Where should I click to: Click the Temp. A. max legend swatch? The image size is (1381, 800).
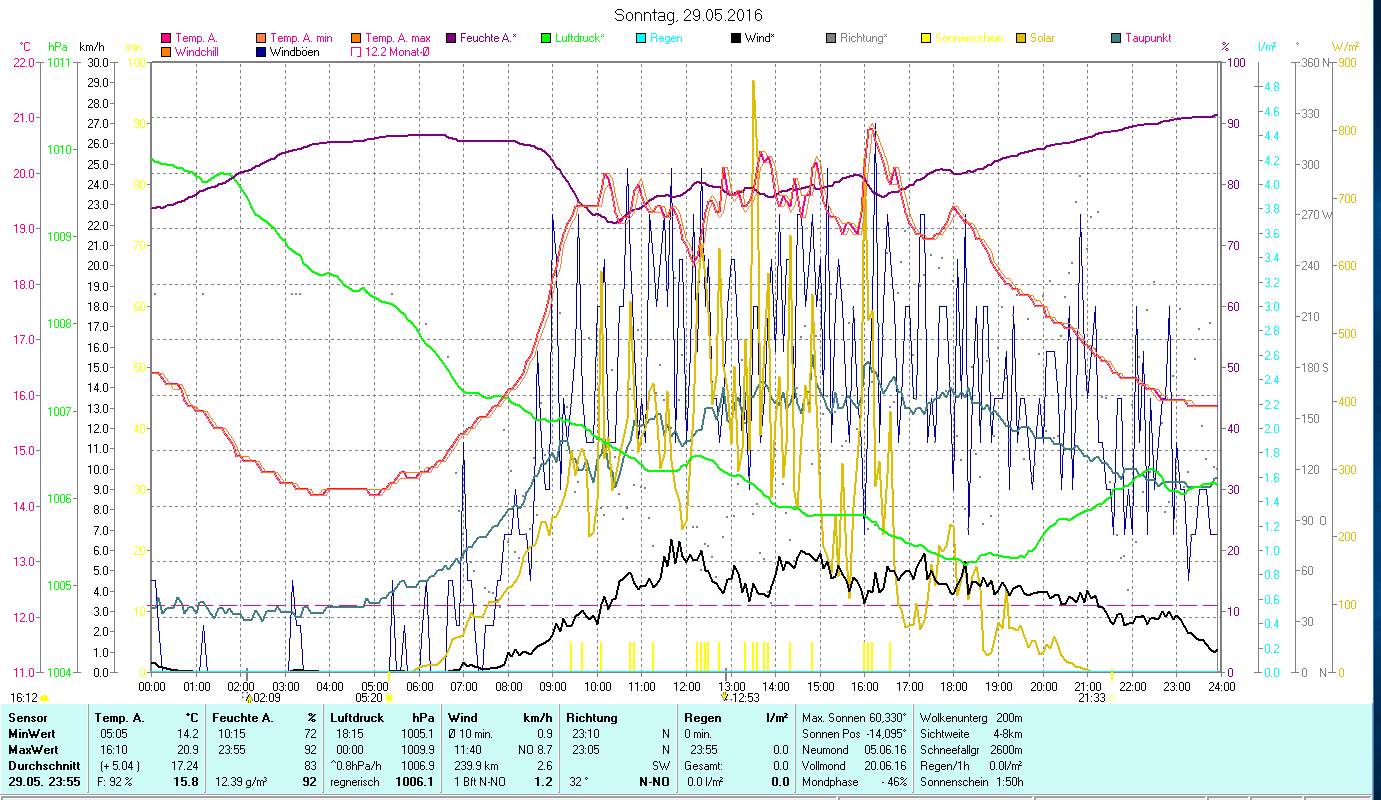354,38
